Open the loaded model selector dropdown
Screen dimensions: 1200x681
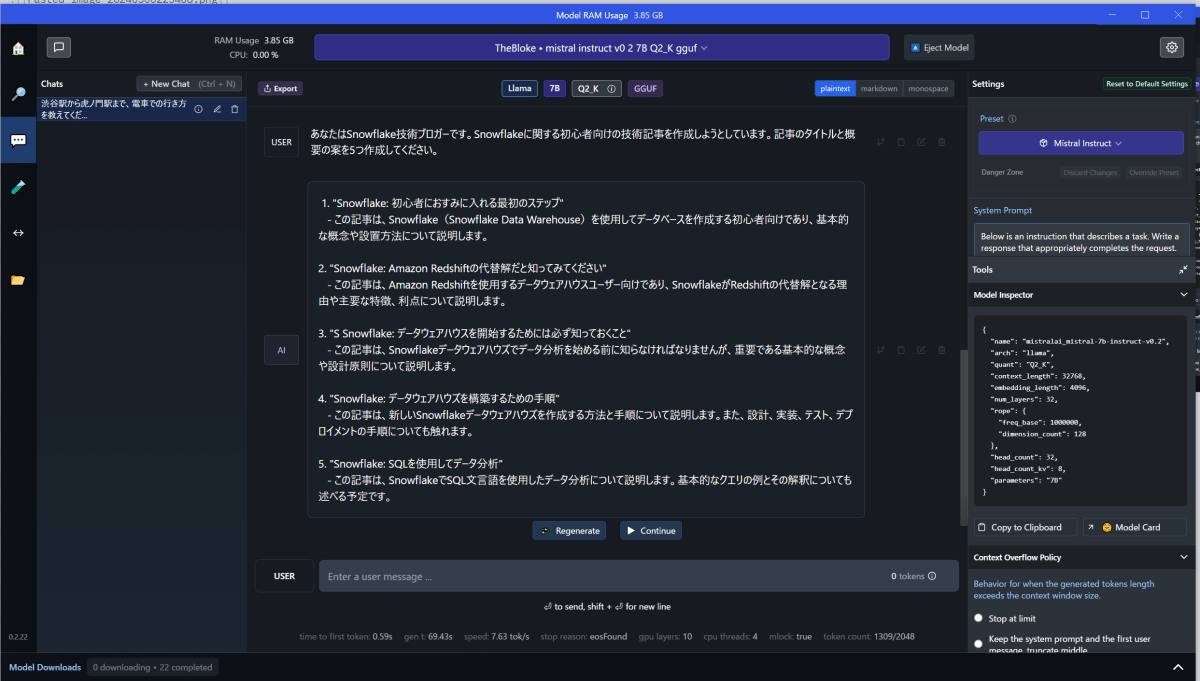(601, 48)
